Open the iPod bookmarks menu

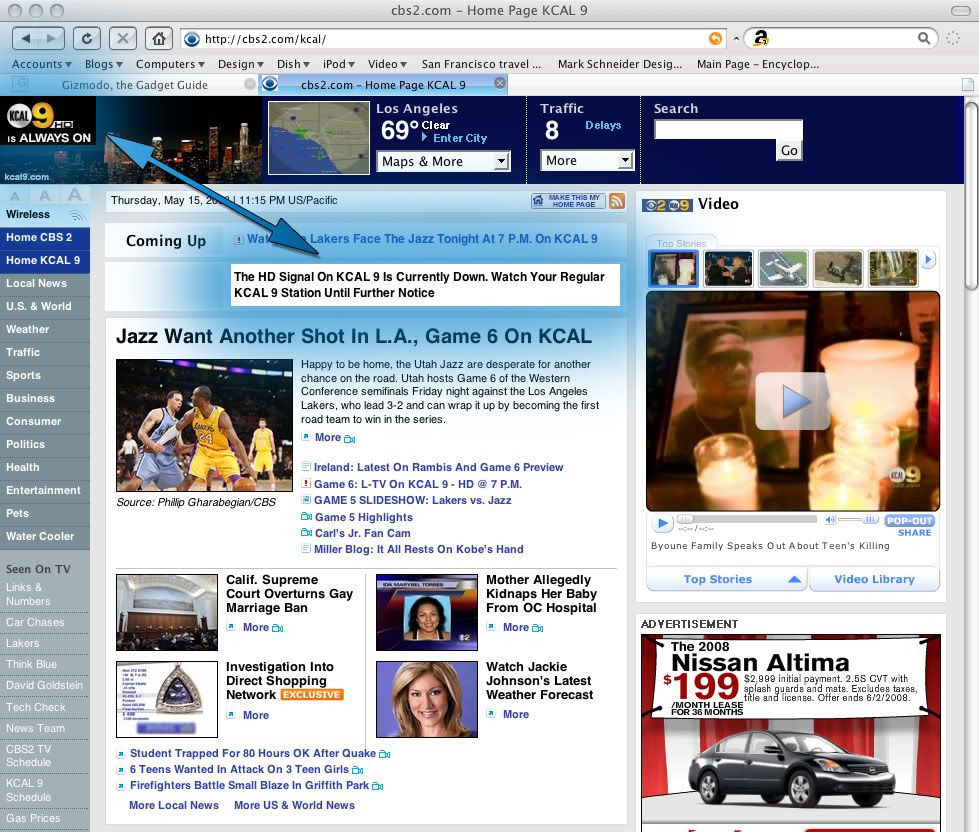click(x=338, y=64)
